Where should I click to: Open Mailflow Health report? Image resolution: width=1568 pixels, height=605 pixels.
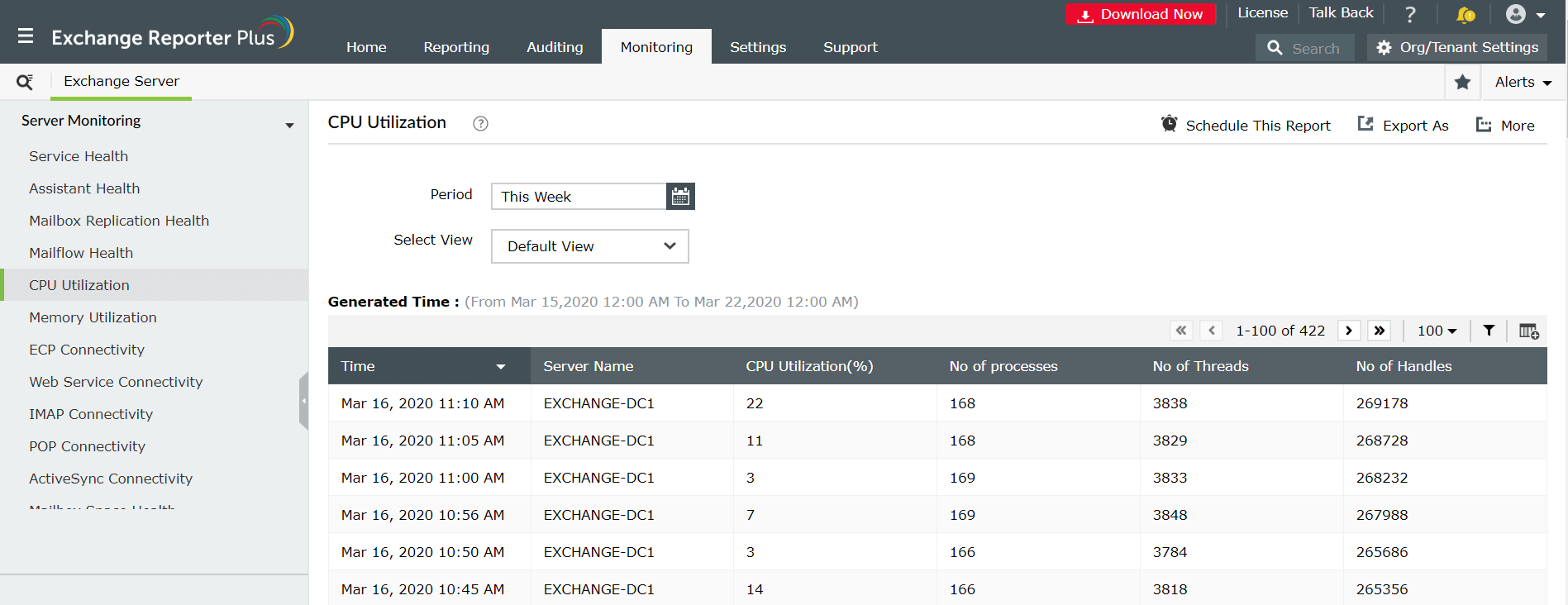point(81,253)
